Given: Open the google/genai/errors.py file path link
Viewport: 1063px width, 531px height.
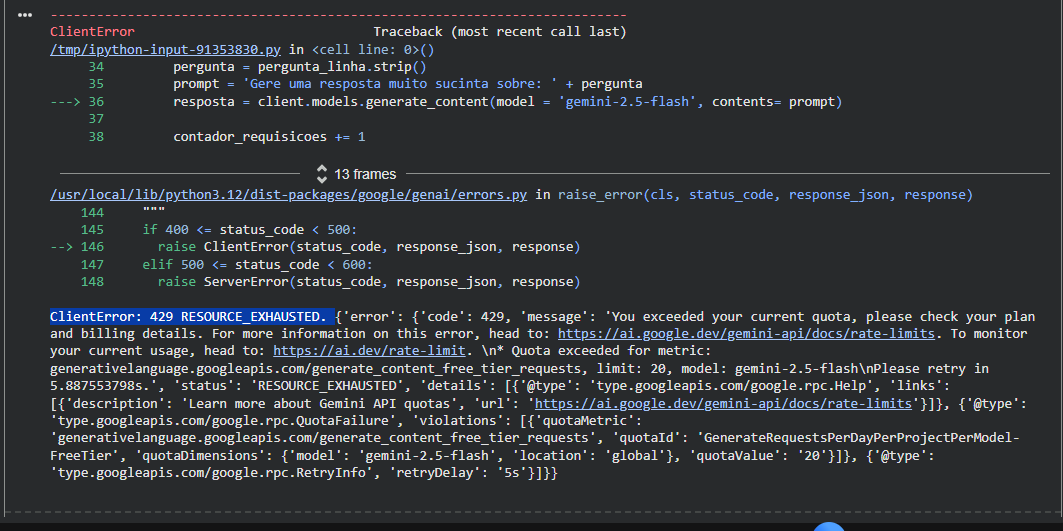Looking at the screenshot, I should [288, 194].
